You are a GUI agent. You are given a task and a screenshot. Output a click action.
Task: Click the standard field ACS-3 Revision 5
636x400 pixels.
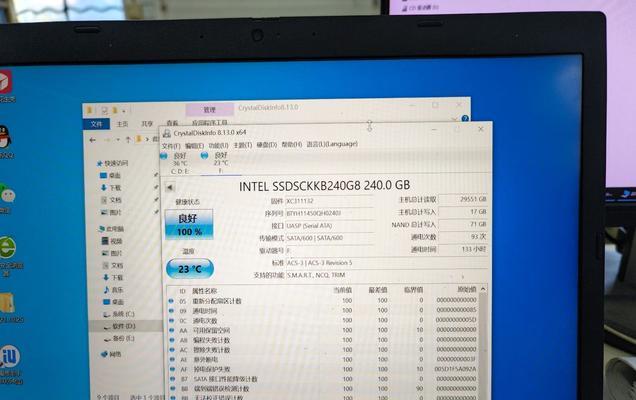(387, 263)
